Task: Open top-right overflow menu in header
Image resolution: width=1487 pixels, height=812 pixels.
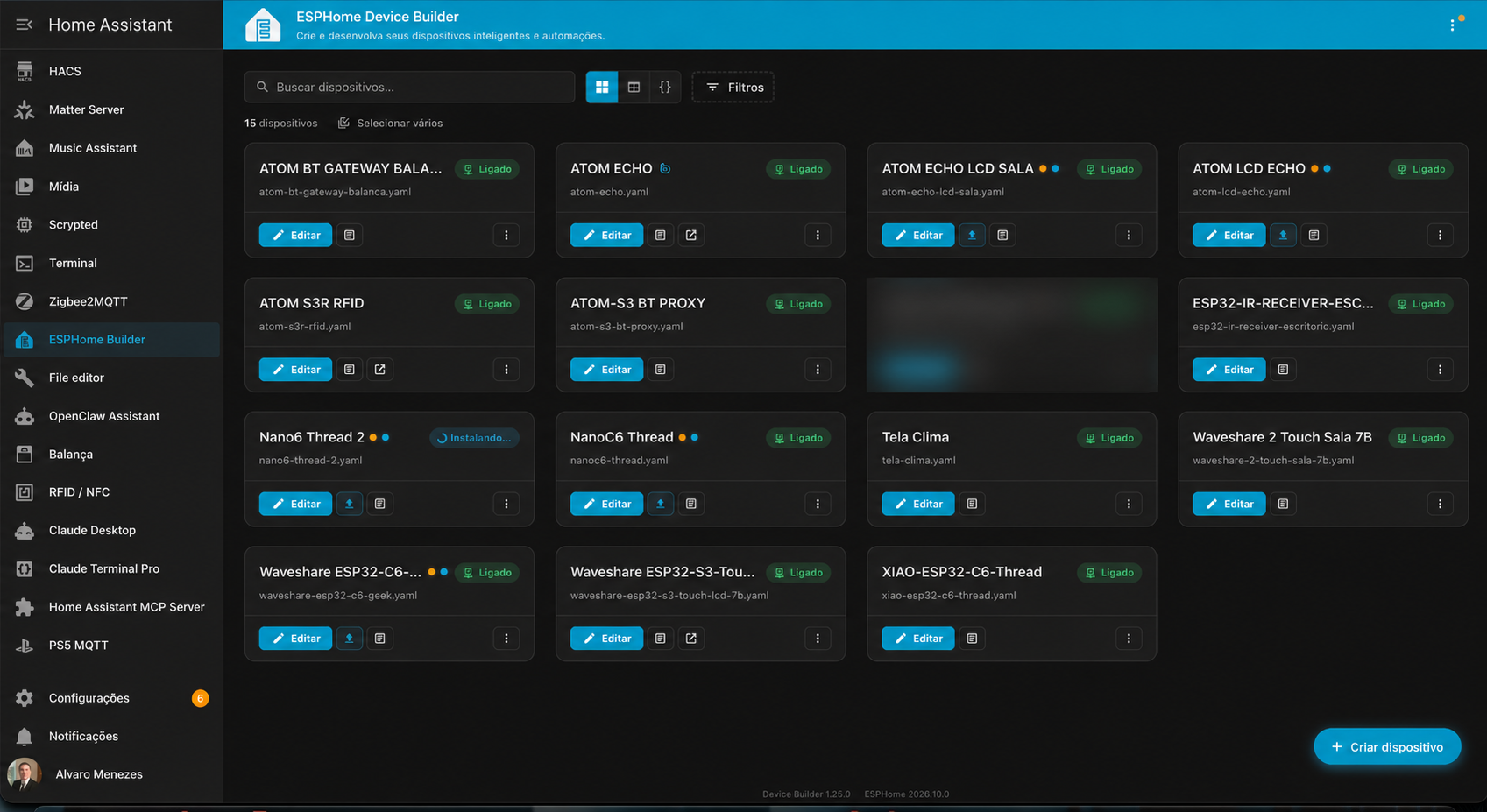Action: 1452,25
